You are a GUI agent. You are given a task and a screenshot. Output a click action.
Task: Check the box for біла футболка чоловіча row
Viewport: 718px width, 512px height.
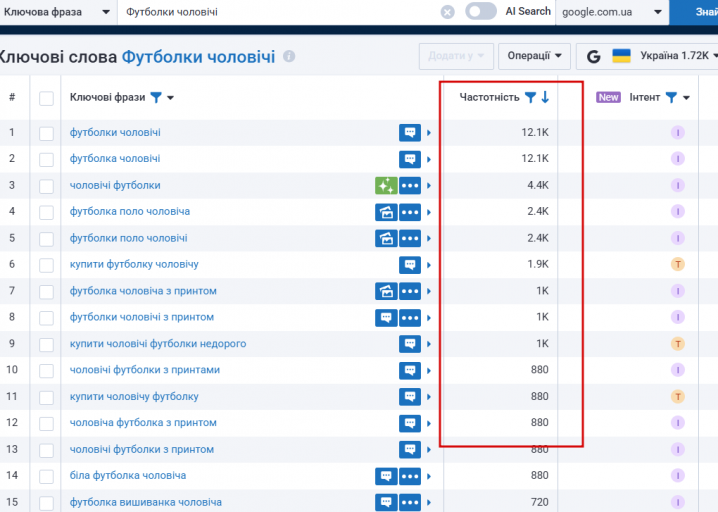point(46,477)
